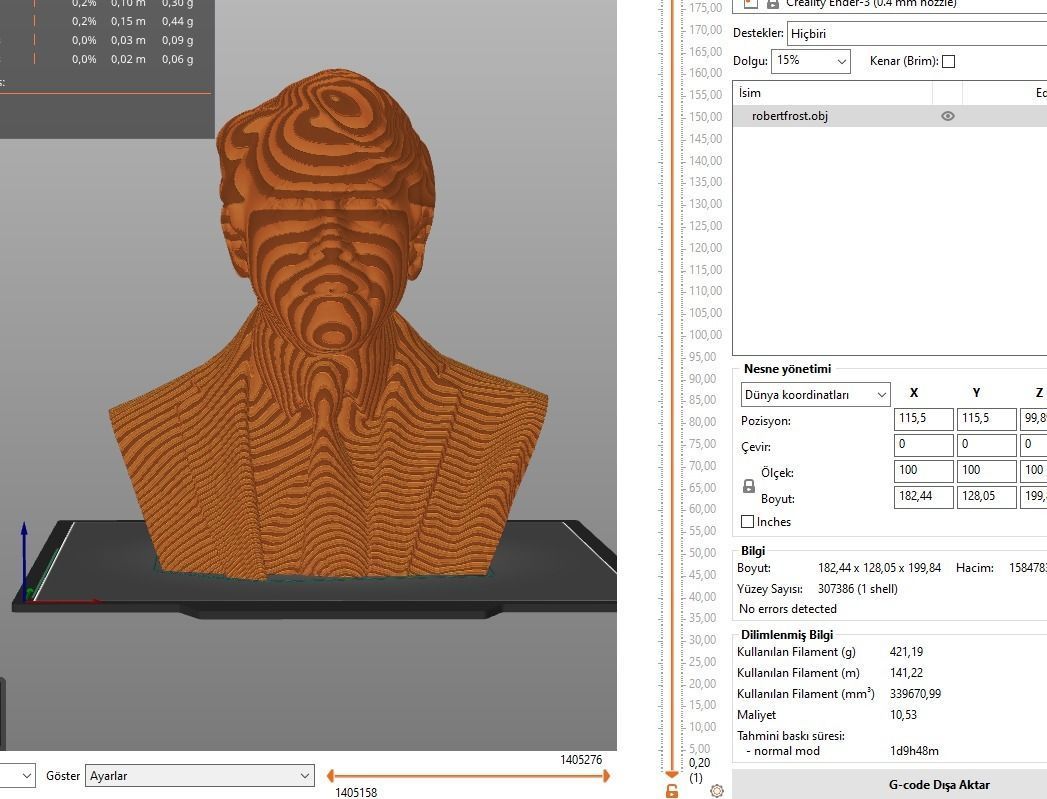Click the slider label 1405276
The image size is (1047, 799).
tap(581, 760)
